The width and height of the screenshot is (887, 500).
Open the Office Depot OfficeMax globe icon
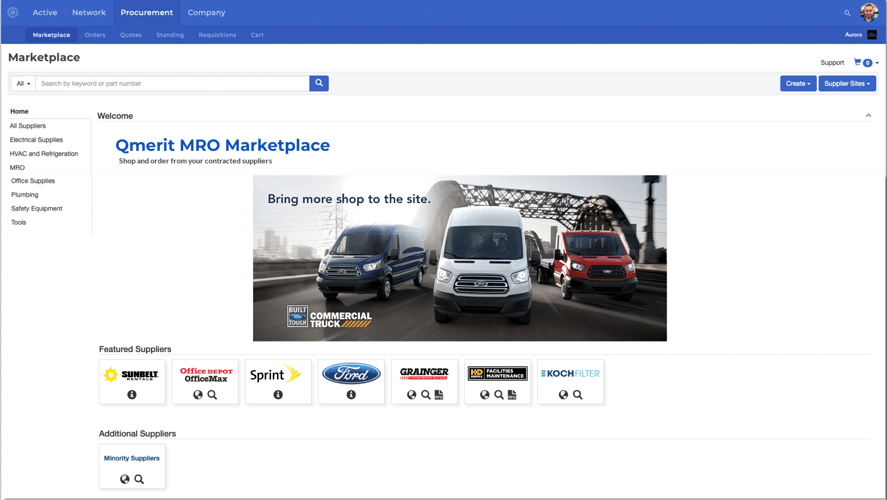tap(197, 395)
